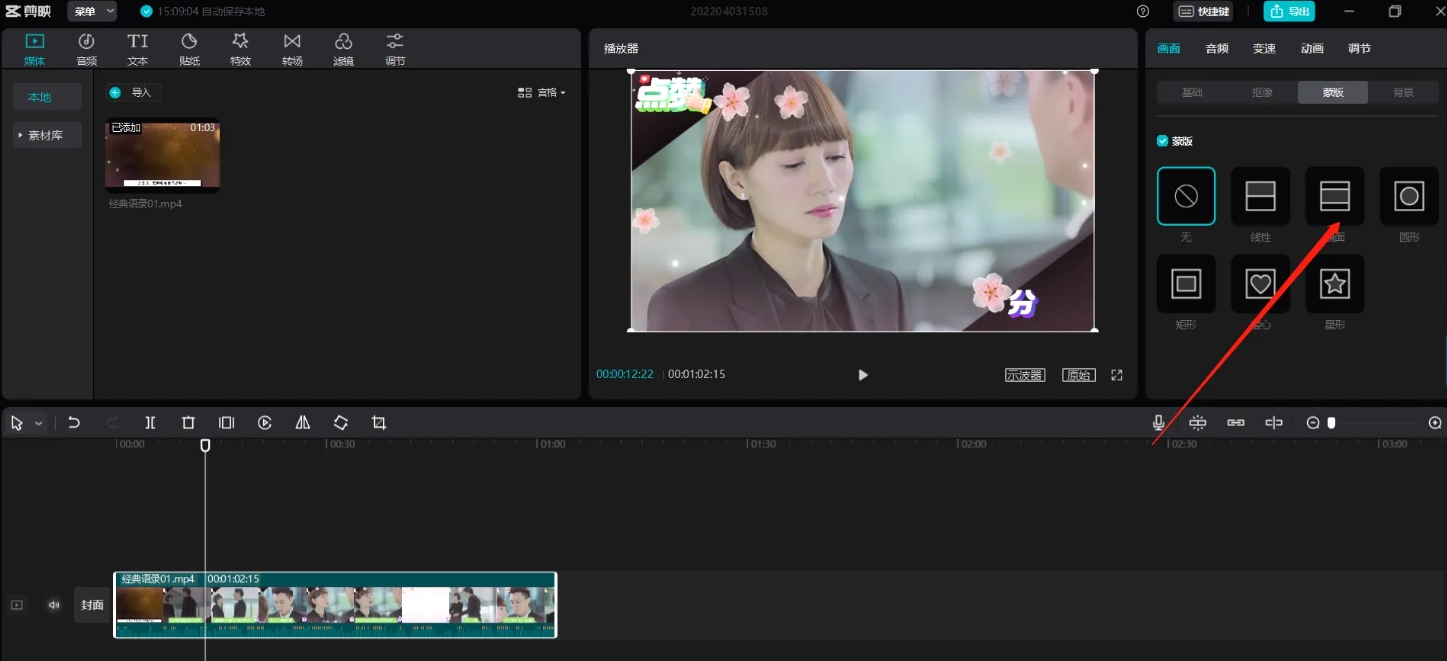Switch to the 调节 tab in right panel

pyautogui.click(x=1360, y=47)
